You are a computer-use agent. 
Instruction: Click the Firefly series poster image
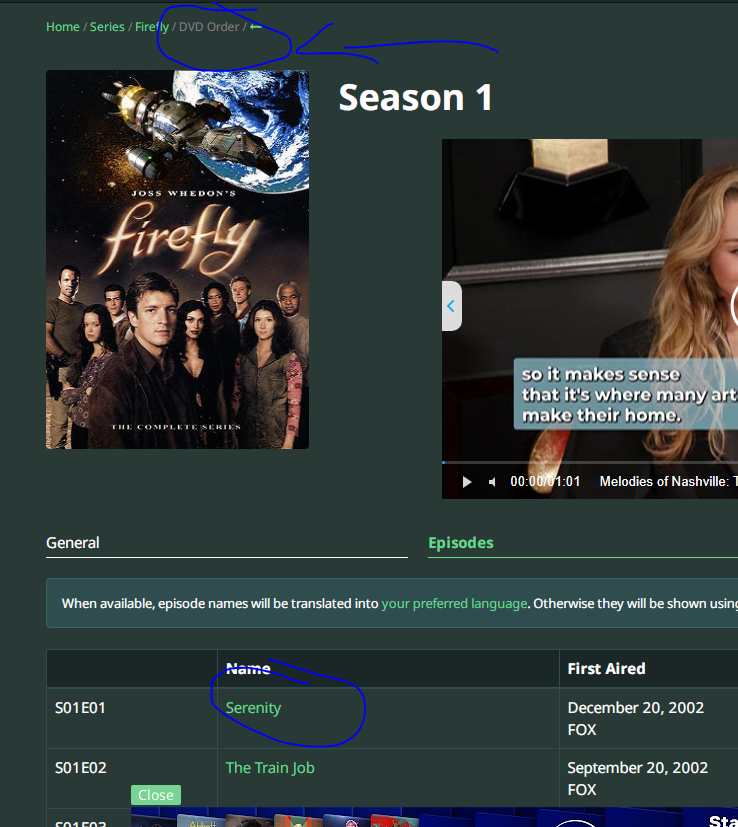(x=177, y=259)
